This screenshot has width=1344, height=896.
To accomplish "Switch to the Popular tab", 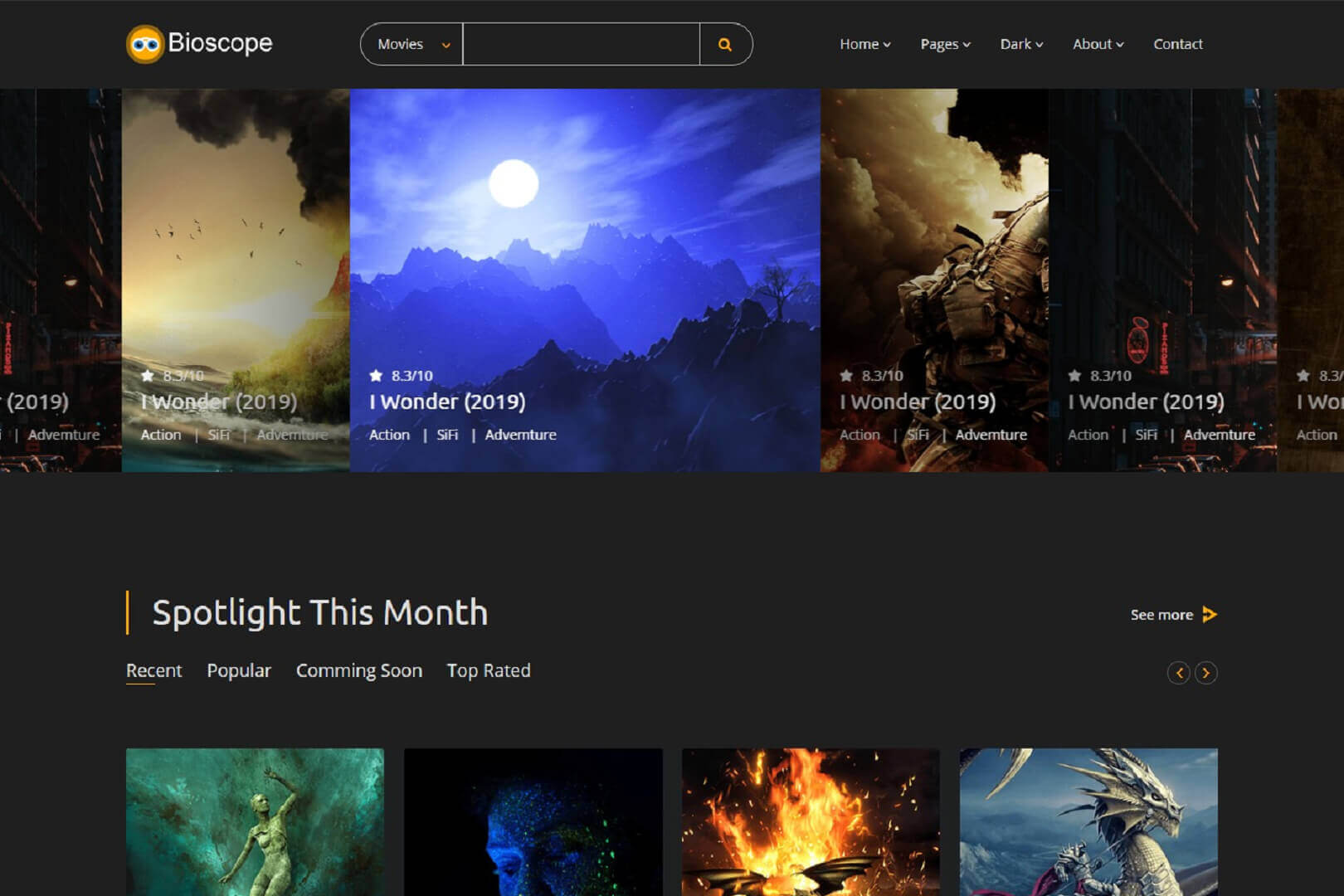I will [239, 670].
